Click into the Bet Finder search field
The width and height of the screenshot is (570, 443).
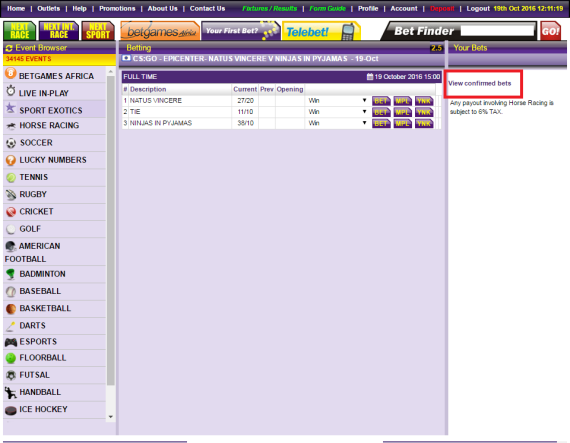click(x=497, y=31)
